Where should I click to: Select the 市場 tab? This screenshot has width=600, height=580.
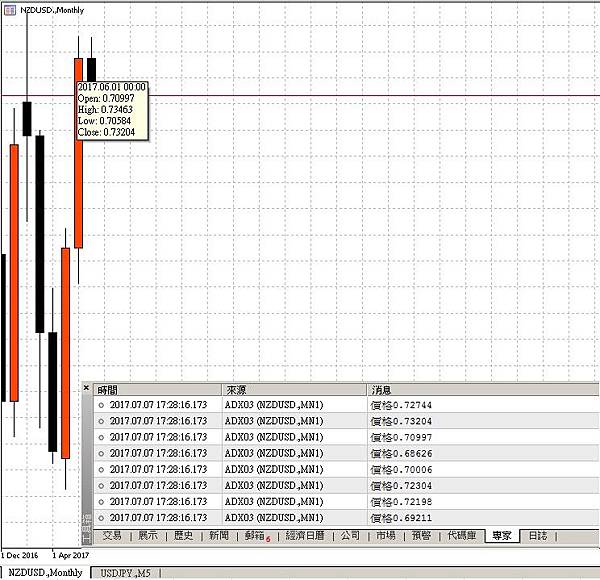point(386,536)
